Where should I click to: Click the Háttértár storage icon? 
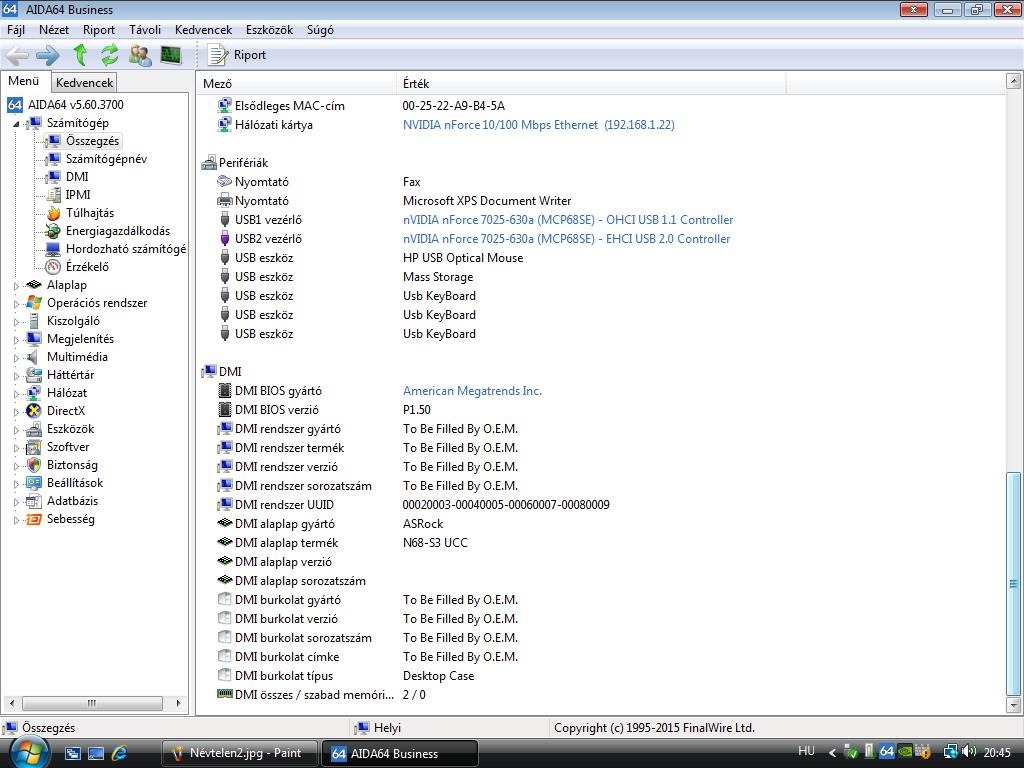(x=33, y=375)
